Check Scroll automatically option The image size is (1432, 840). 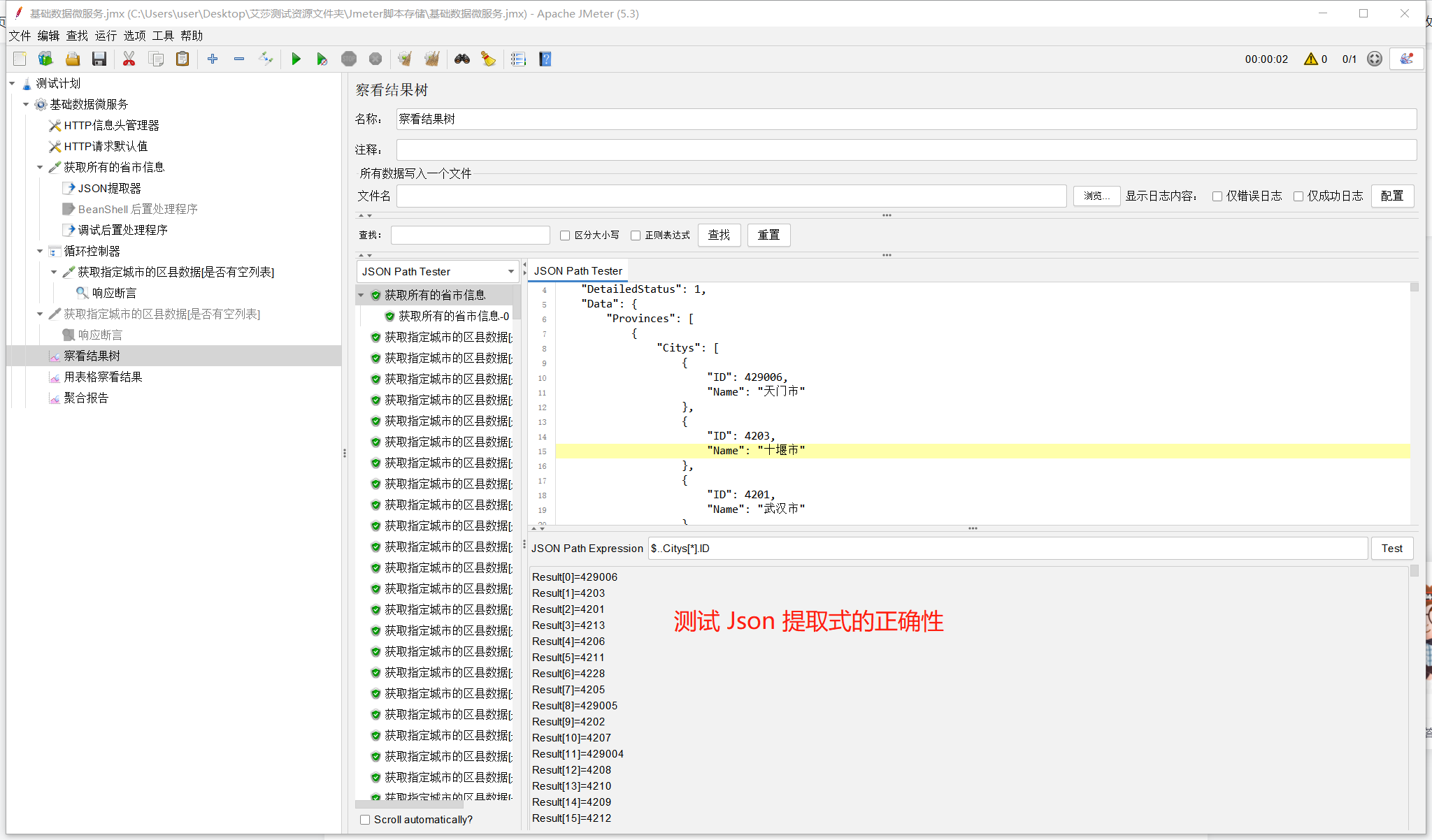[365, 820]
